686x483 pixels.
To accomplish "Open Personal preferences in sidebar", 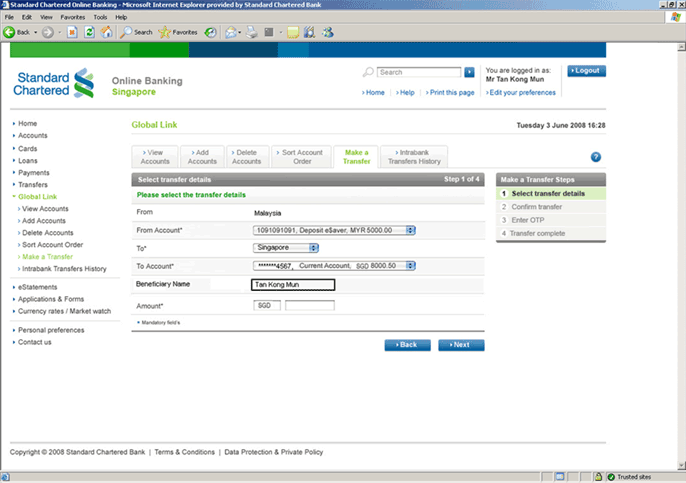I will (x=51, y=330).
